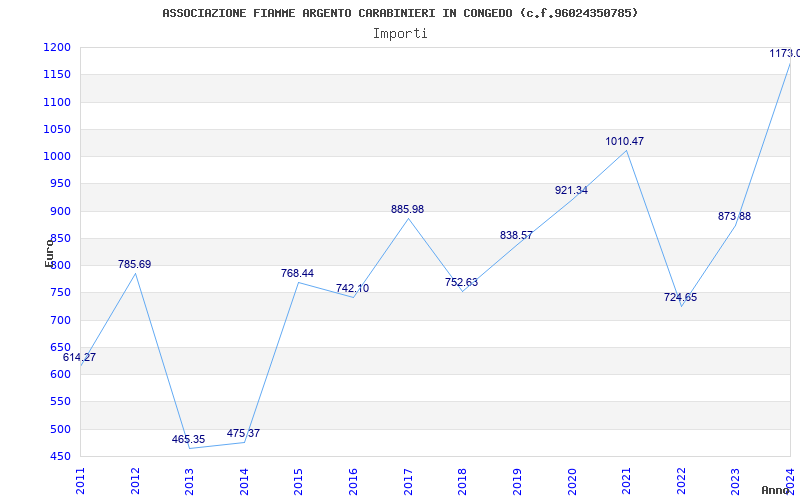Select the 785.69 data label
Image resolution: width=800 pixels, height=500 pixels.
coord(135,264)
